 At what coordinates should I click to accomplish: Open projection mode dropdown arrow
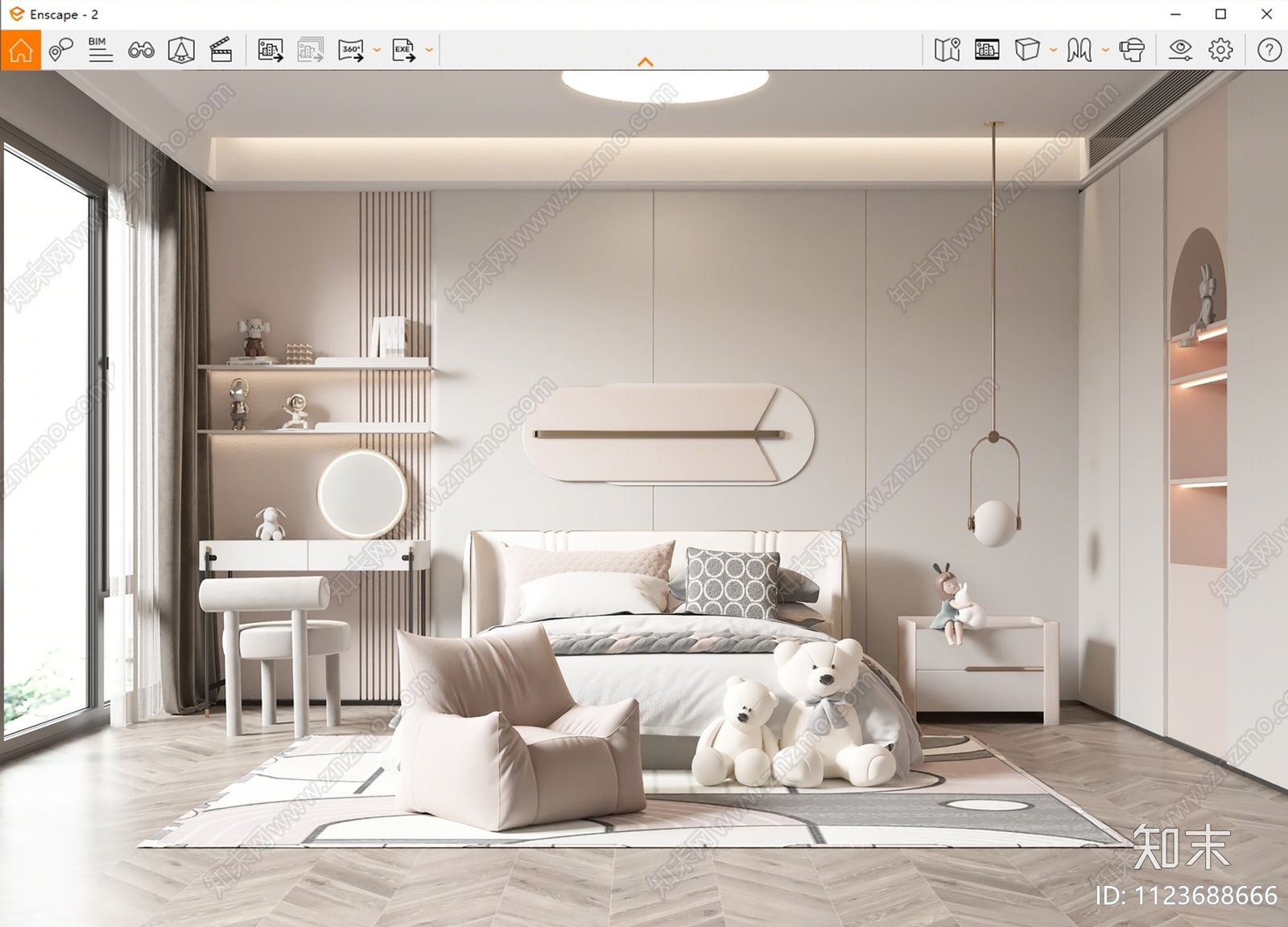(1053, 50)
